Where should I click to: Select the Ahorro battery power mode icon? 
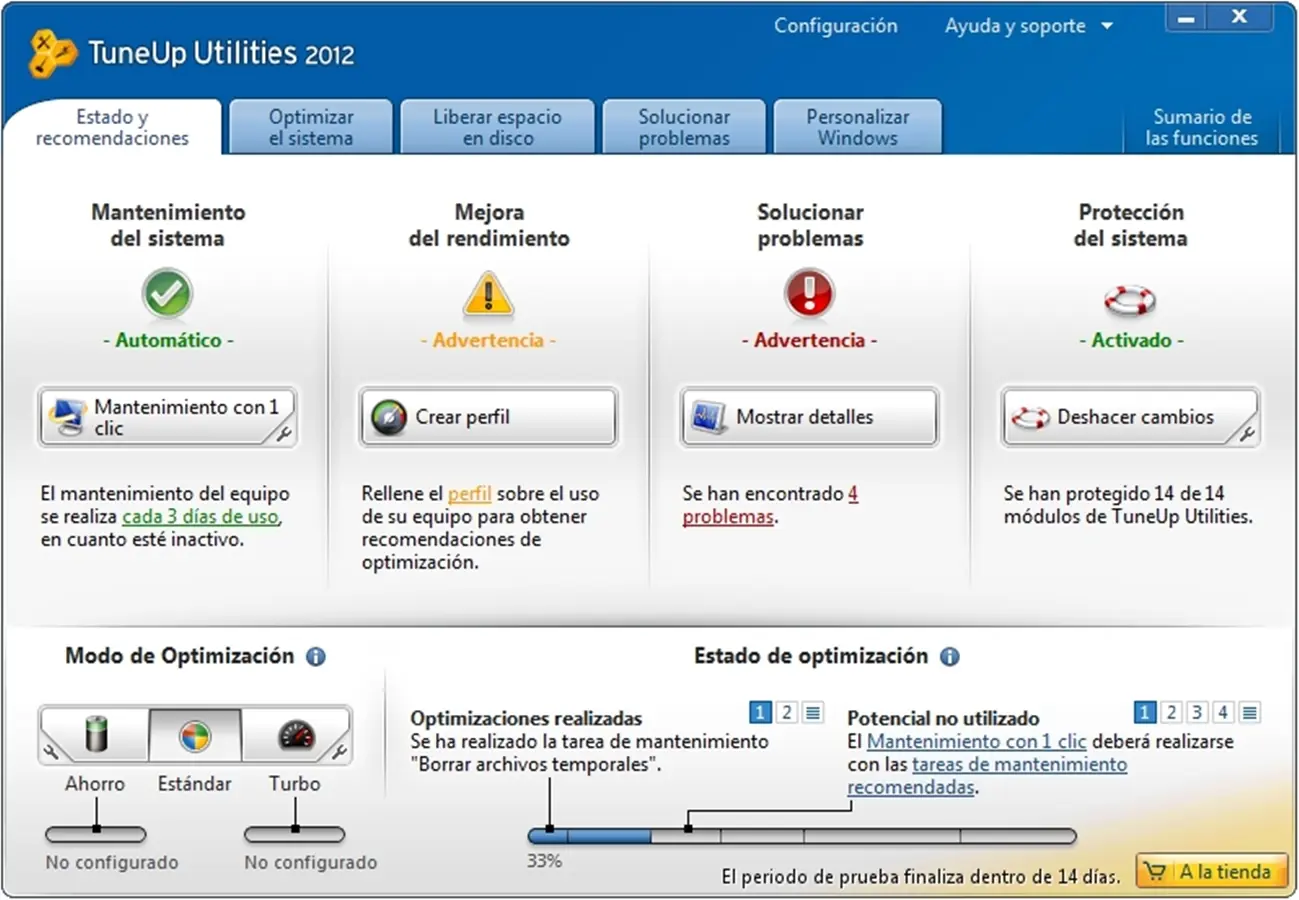point(95,735)
